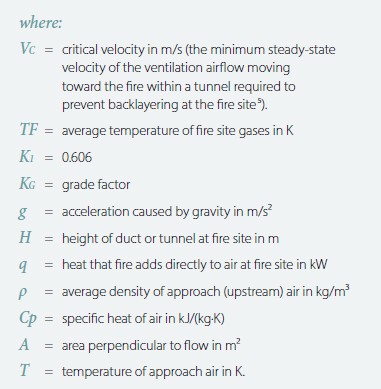
Task: Select the H height symbol
Action: pos(25,238)
